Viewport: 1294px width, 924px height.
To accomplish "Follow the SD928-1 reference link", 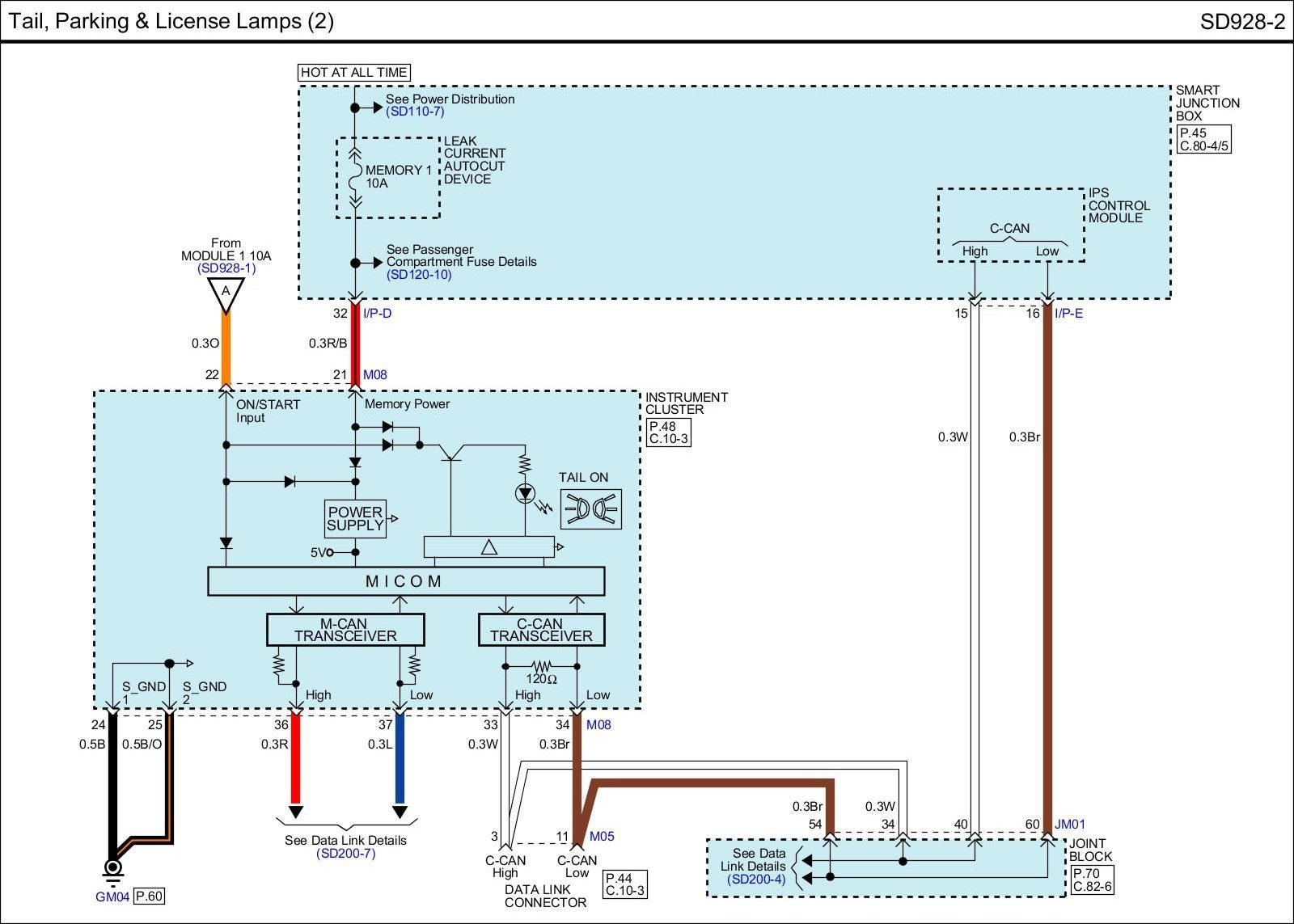I will pos(226,268).
